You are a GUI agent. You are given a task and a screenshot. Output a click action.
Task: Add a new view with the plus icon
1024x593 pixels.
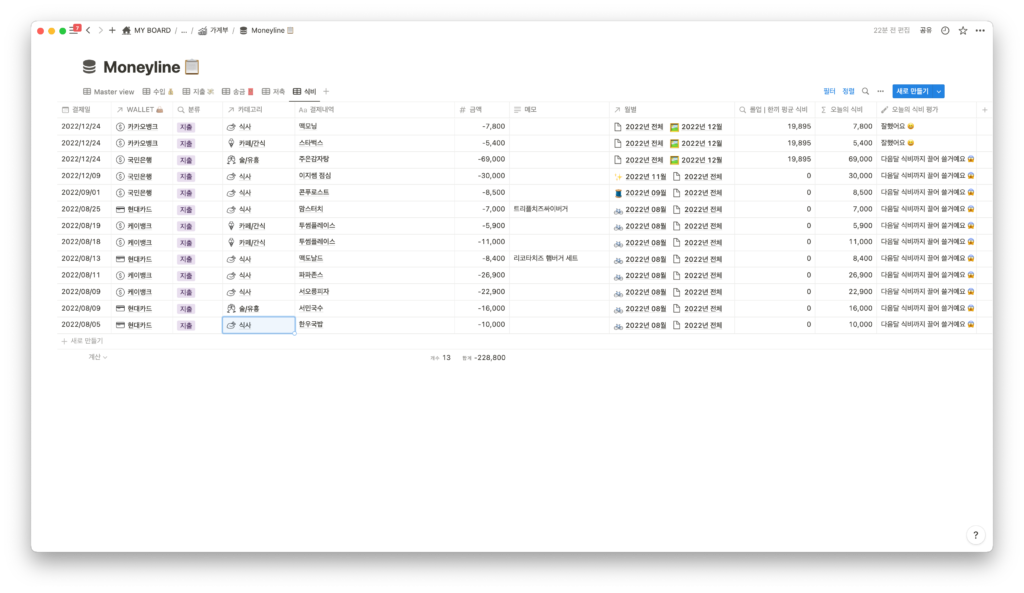click(326, 92)
